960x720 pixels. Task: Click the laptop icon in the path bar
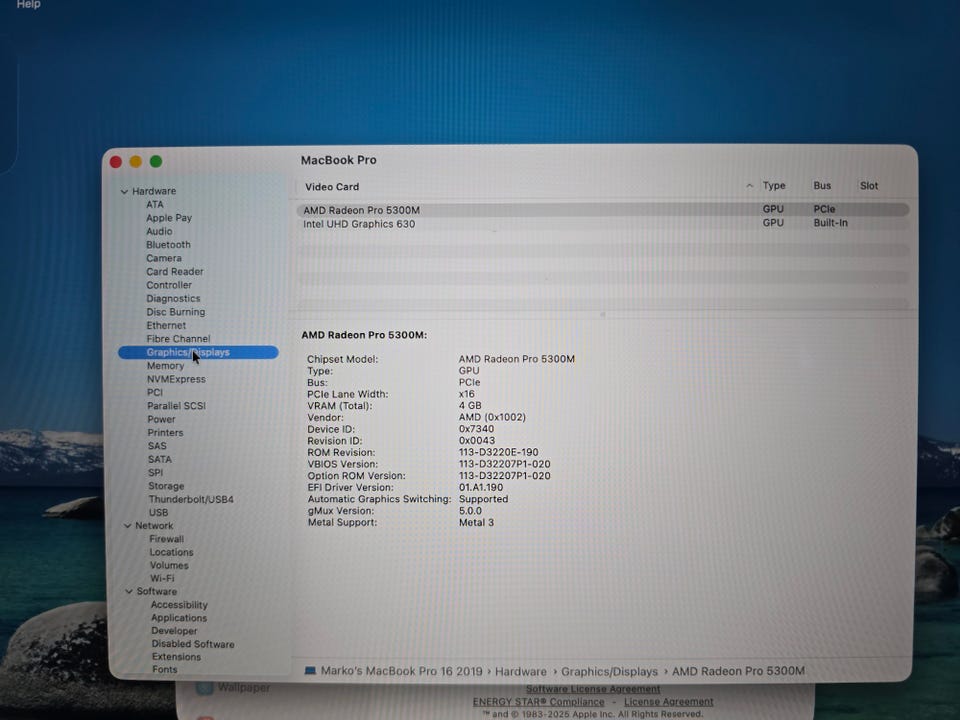pos(310,671)
